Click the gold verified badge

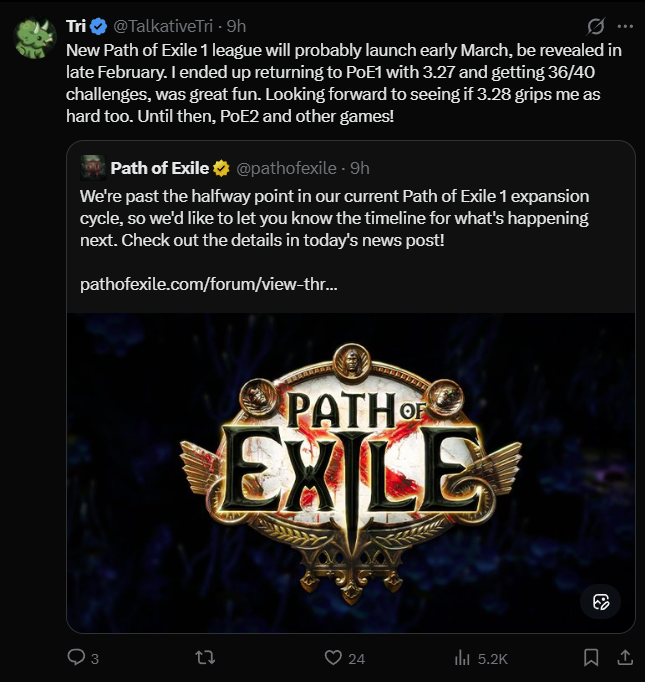pos(222,167)
